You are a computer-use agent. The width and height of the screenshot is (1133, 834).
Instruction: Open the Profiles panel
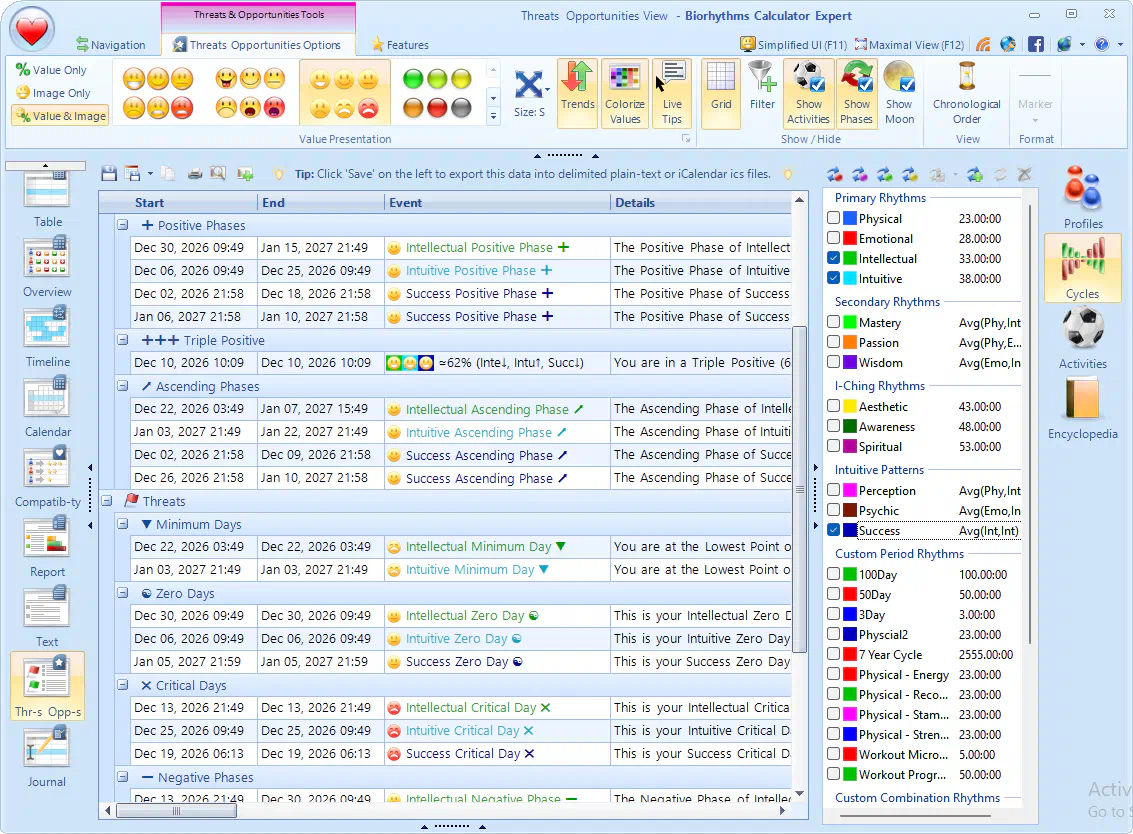(x=1082, y=197)
